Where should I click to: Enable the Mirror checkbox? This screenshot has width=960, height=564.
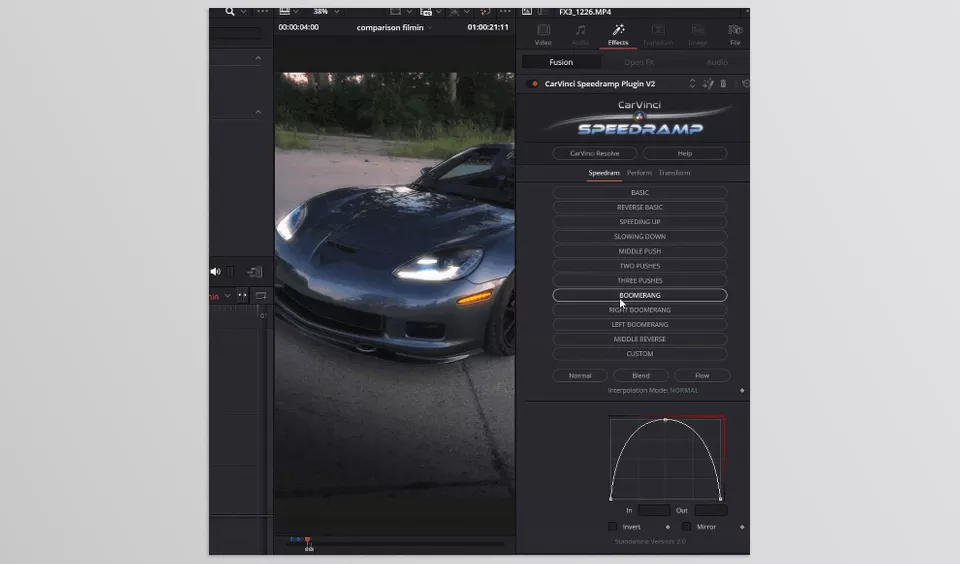pos(686,527)
